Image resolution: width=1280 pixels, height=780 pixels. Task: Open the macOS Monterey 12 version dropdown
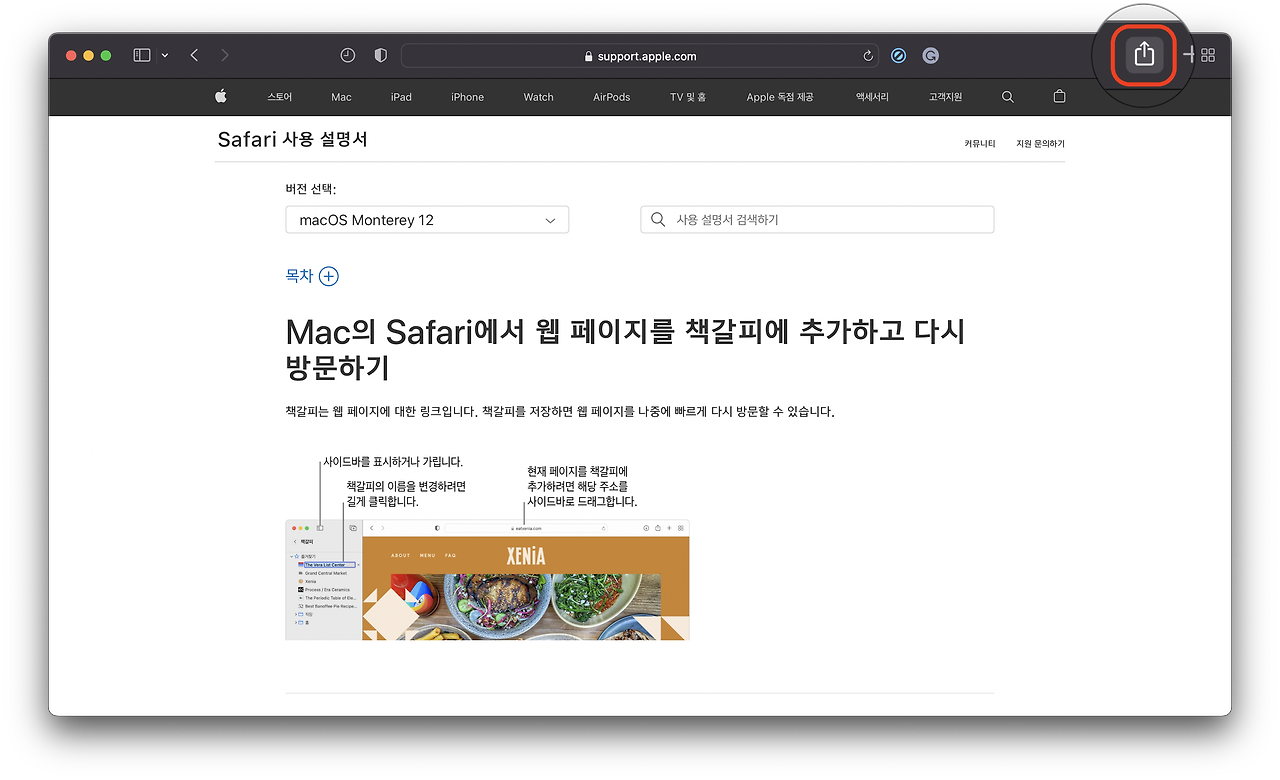427,220
